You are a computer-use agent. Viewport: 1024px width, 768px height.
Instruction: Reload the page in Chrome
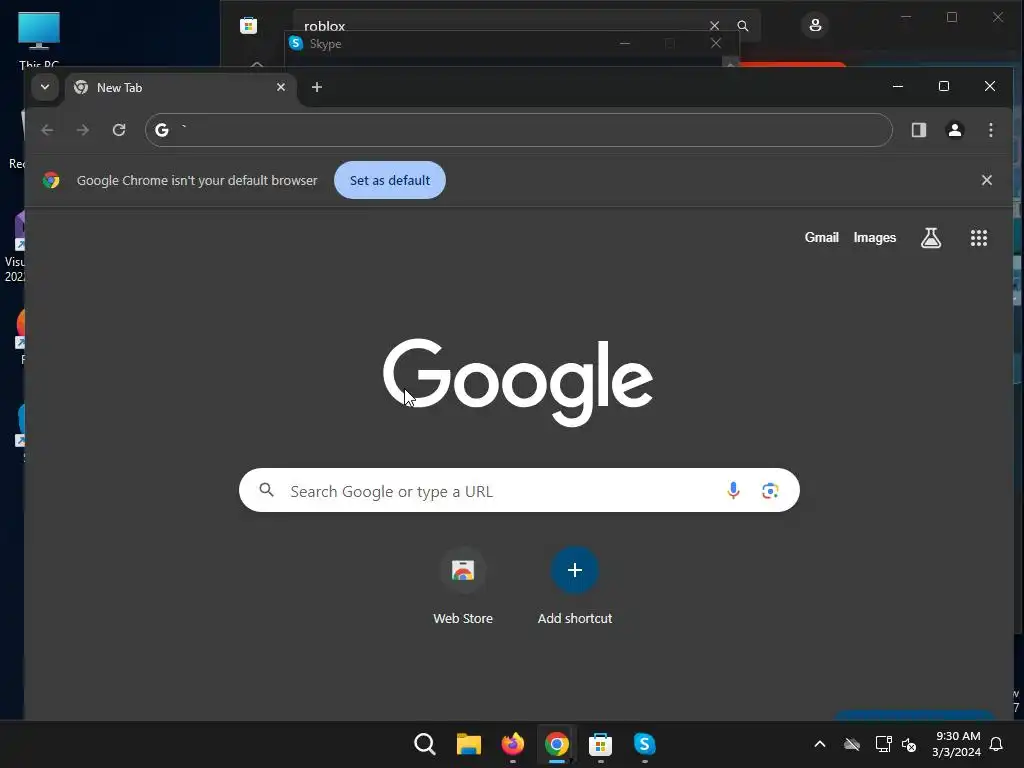click(119, 130)
